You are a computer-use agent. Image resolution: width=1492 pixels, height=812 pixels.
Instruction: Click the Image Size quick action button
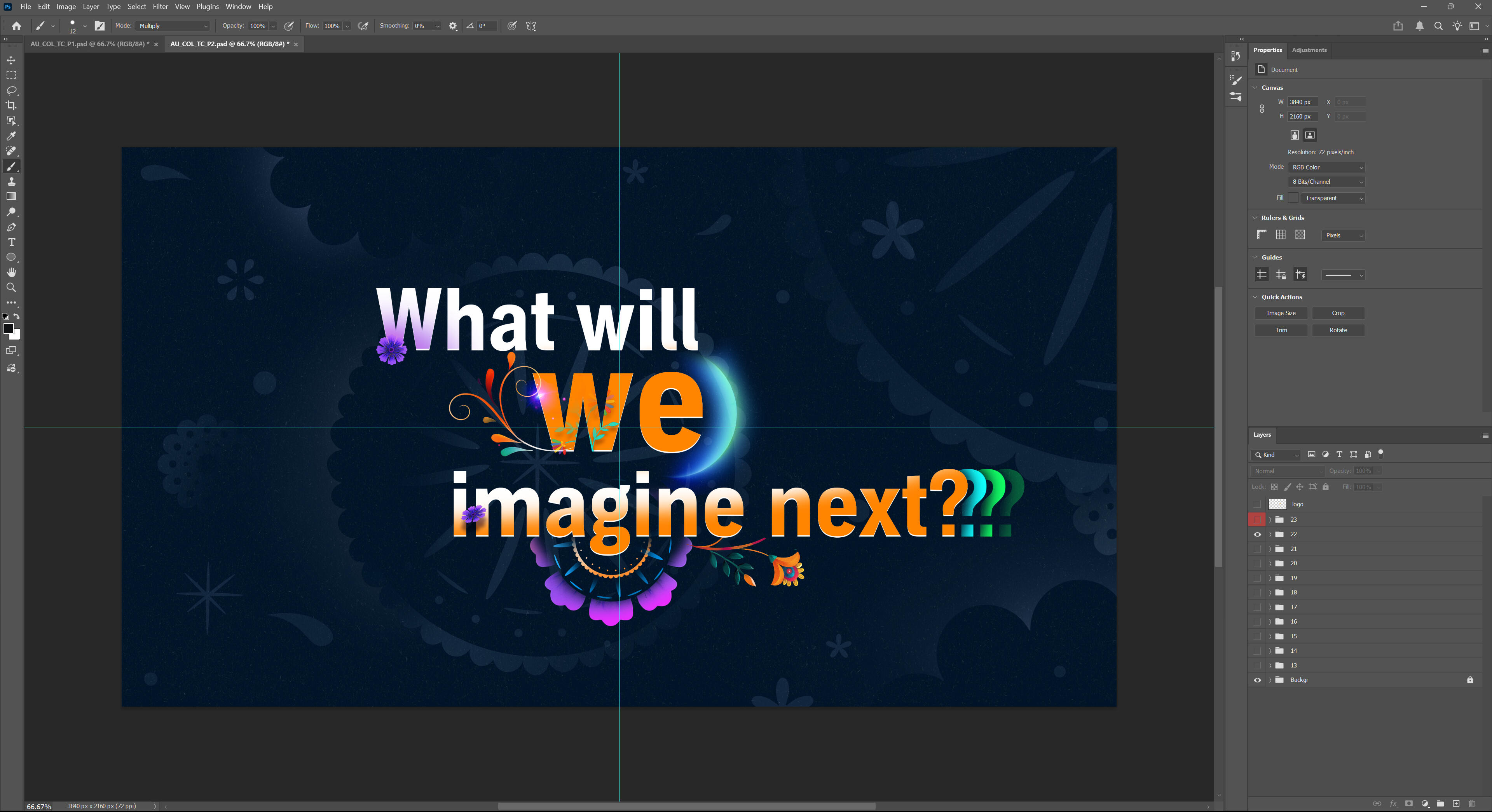coord(1281,313)
